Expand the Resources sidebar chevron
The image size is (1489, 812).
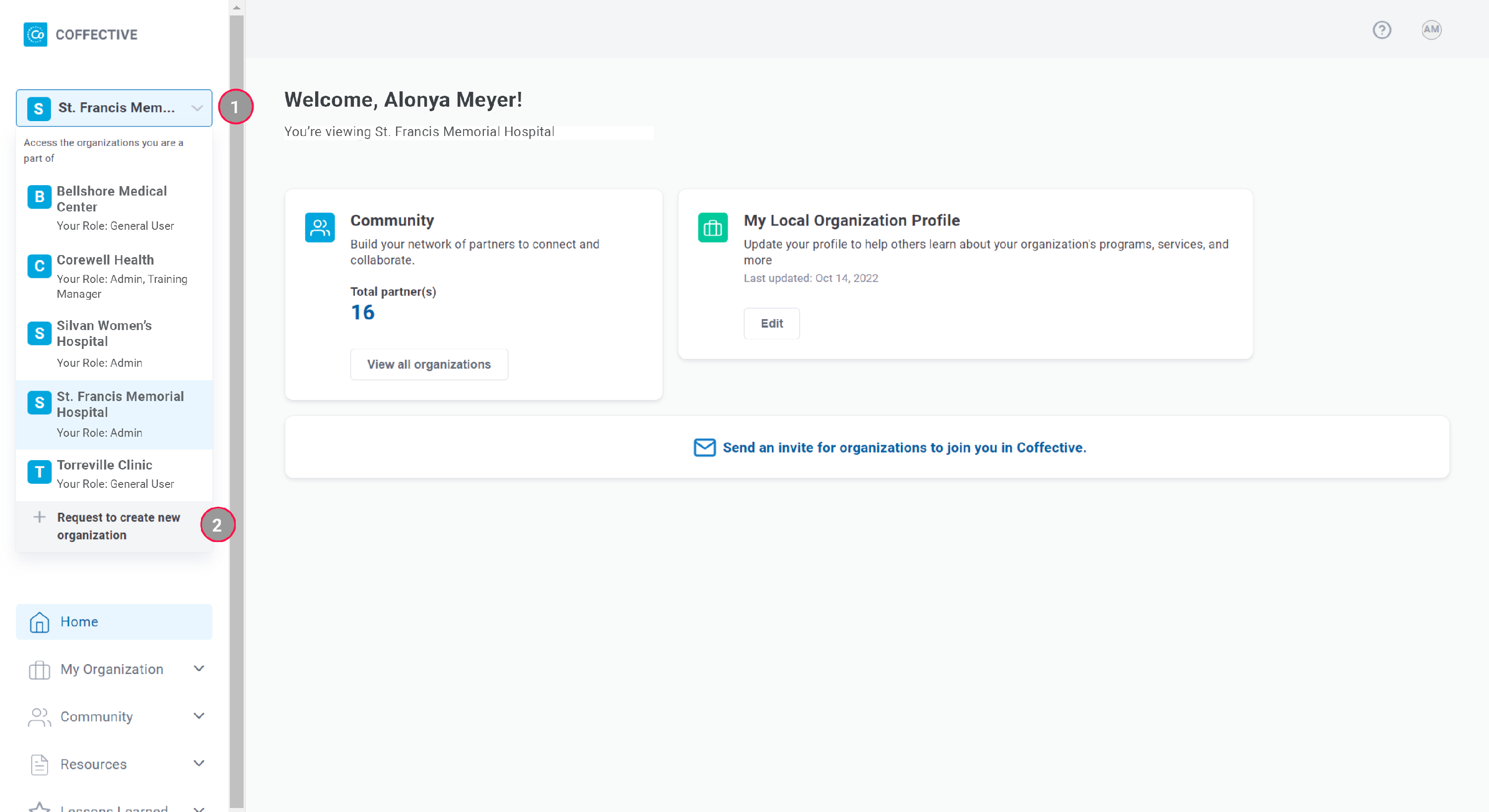coord(199,763)
